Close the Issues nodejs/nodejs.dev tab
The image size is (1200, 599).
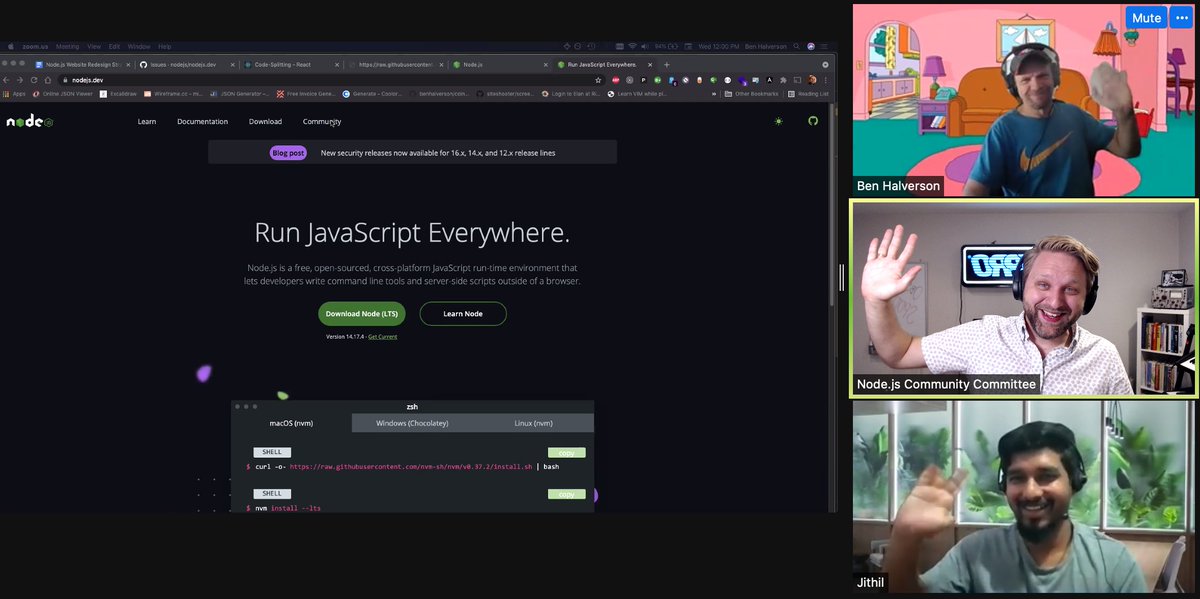pyautogui.click(x=233, y=64)
